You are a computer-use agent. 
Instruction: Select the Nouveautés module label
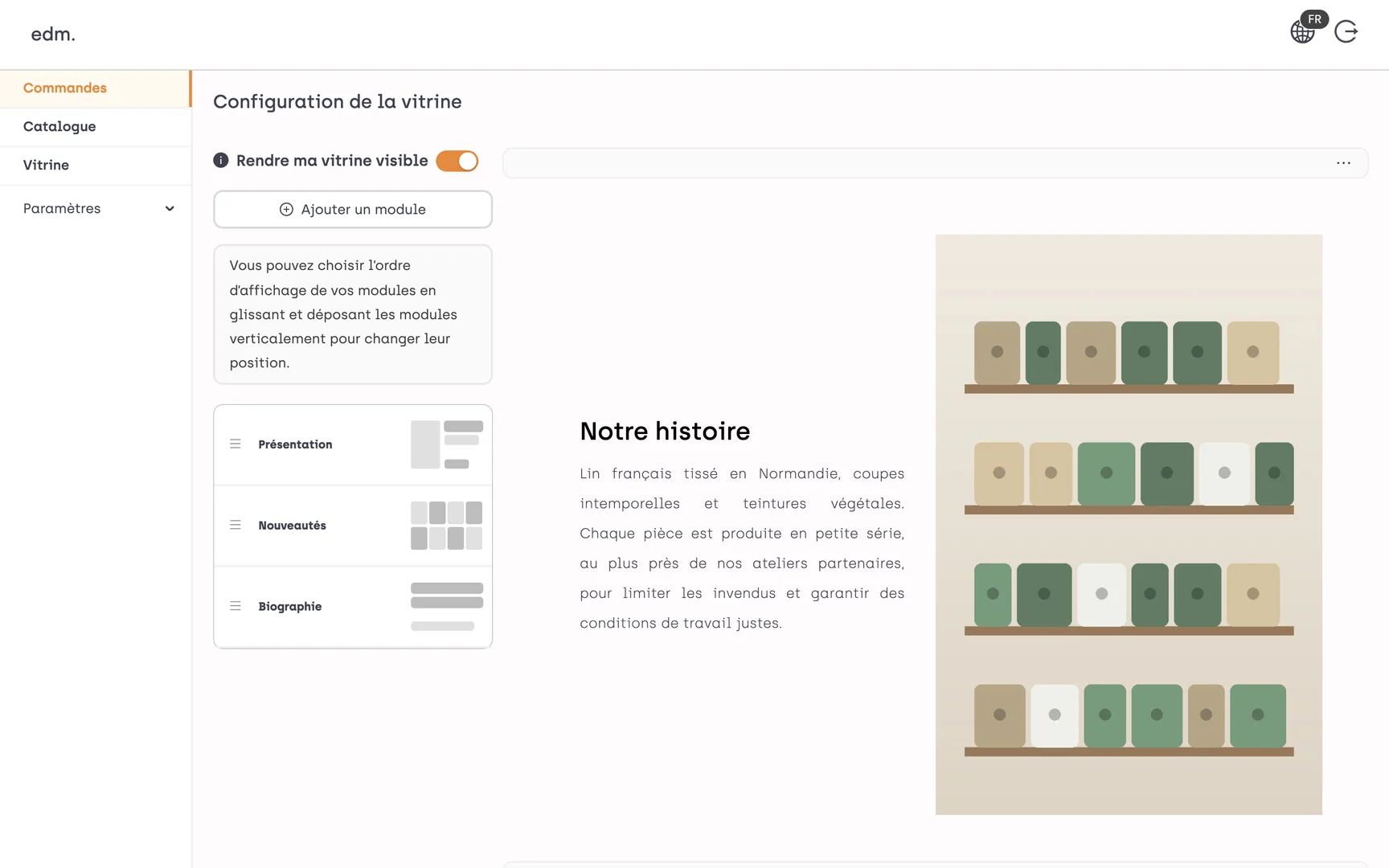tap(293, 526)
